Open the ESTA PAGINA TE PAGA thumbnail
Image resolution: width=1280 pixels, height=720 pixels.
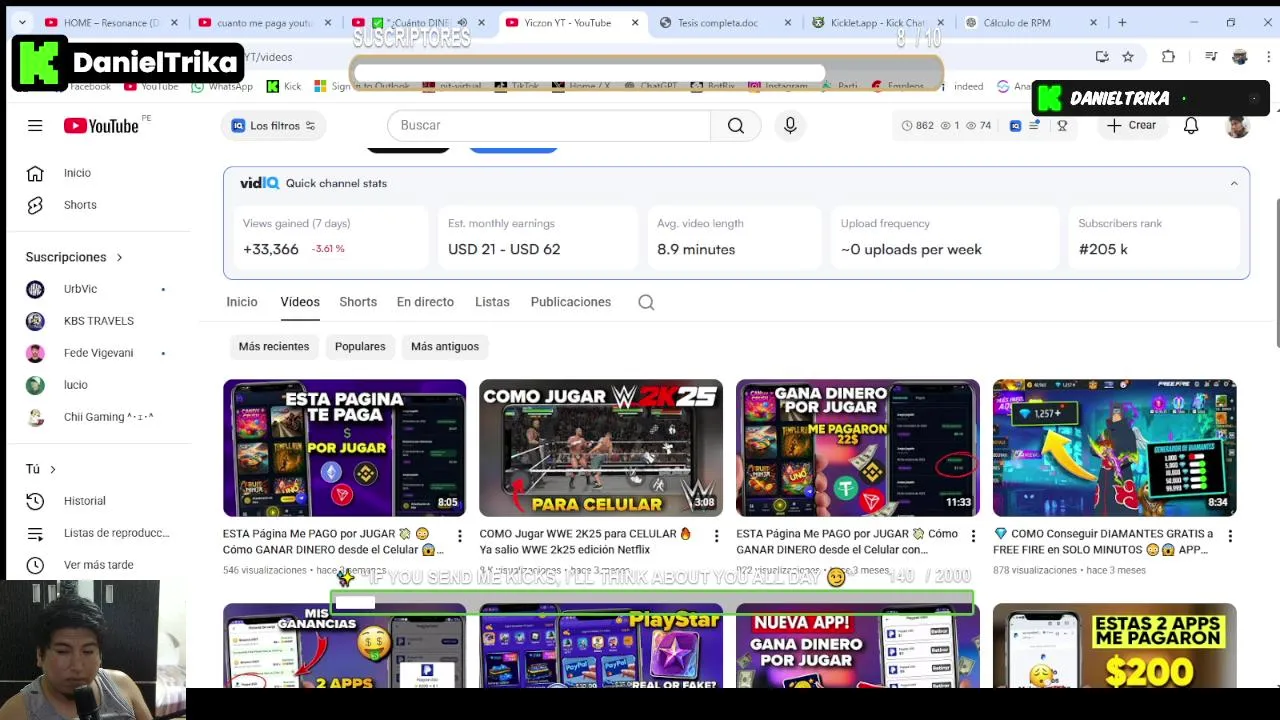pos(344,448)
